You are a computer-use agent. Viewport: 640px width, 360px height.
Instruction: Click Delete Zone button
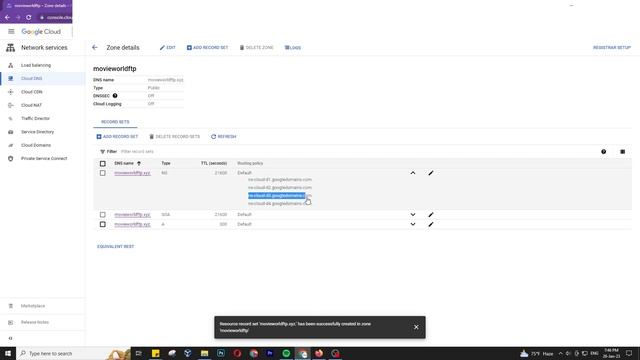(256, 48)
